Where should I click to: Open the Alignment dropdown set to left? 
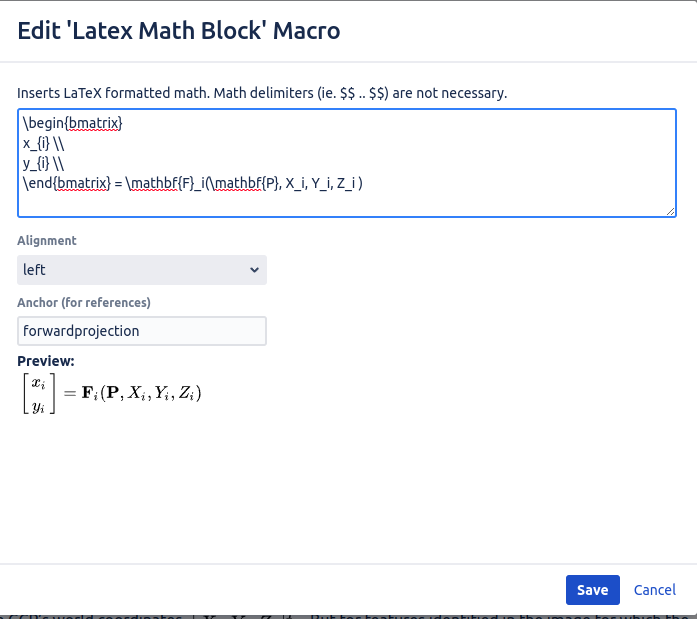(142, 270)
